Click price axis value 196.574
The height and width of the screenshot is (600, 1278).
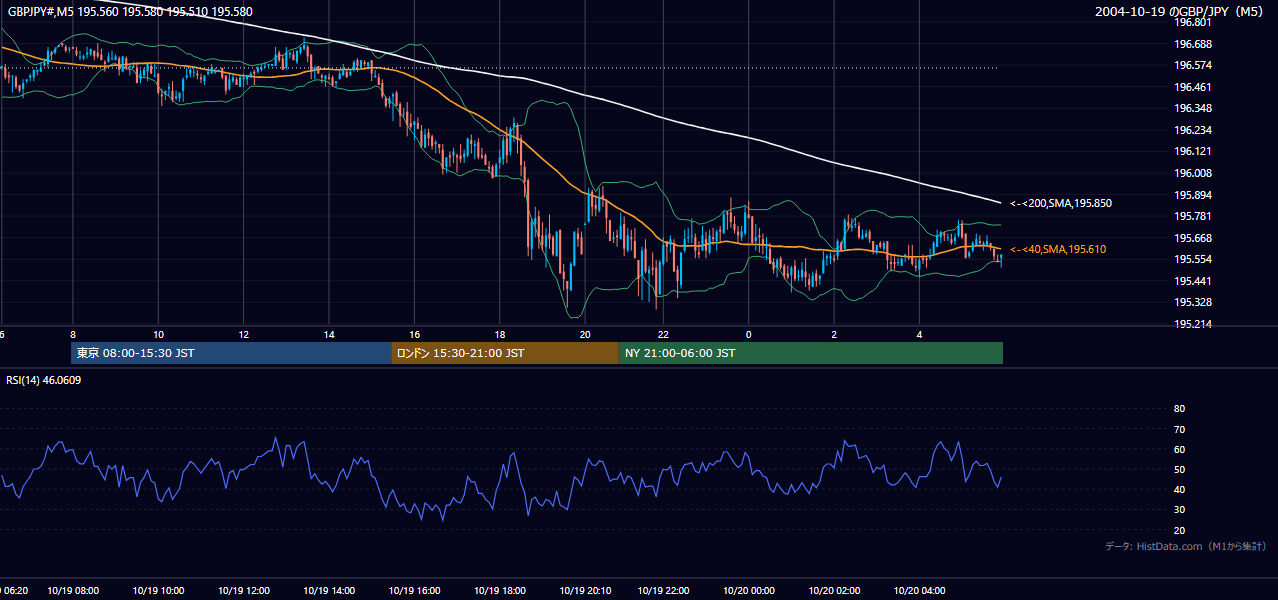1192,65
